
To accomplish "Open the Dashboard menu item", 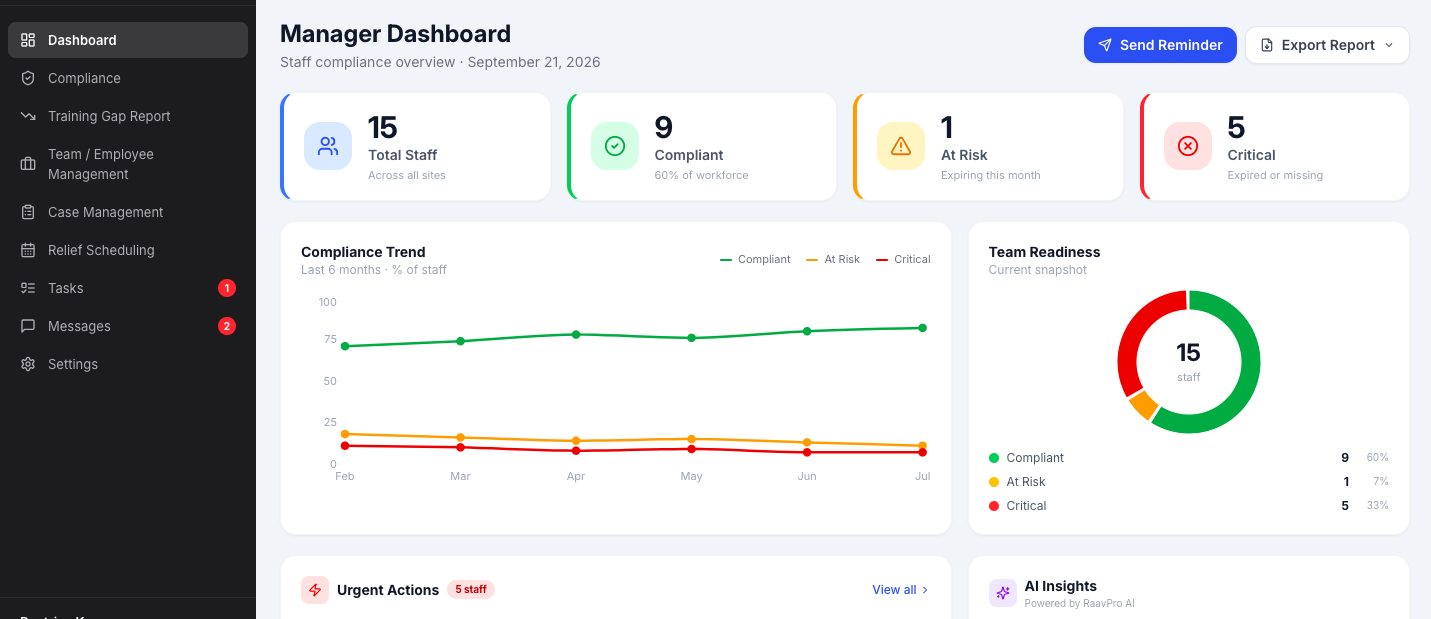I will click(x=128, y=40).
